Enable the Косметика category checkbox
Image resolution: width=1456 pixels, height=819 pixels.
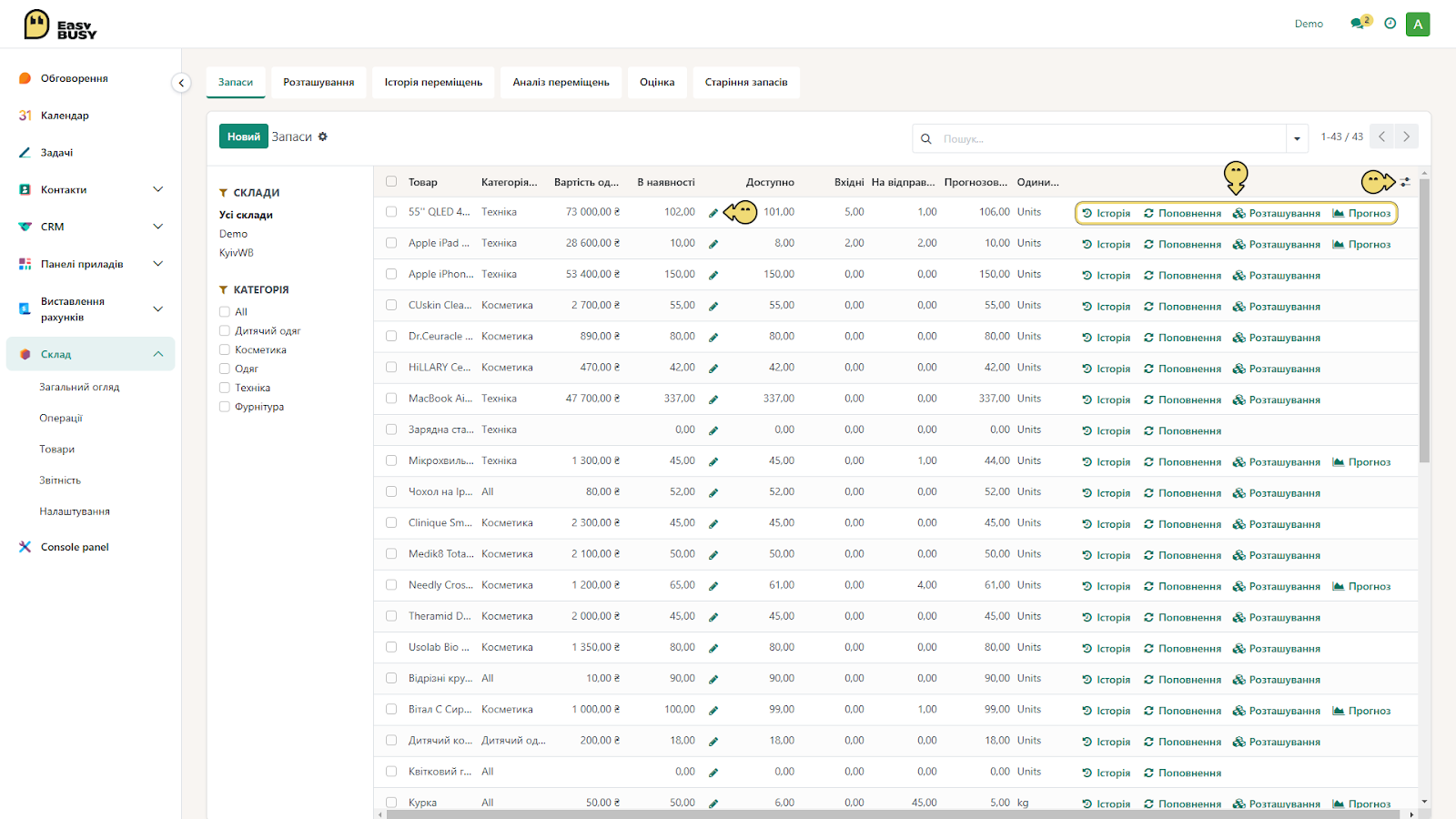225,349
